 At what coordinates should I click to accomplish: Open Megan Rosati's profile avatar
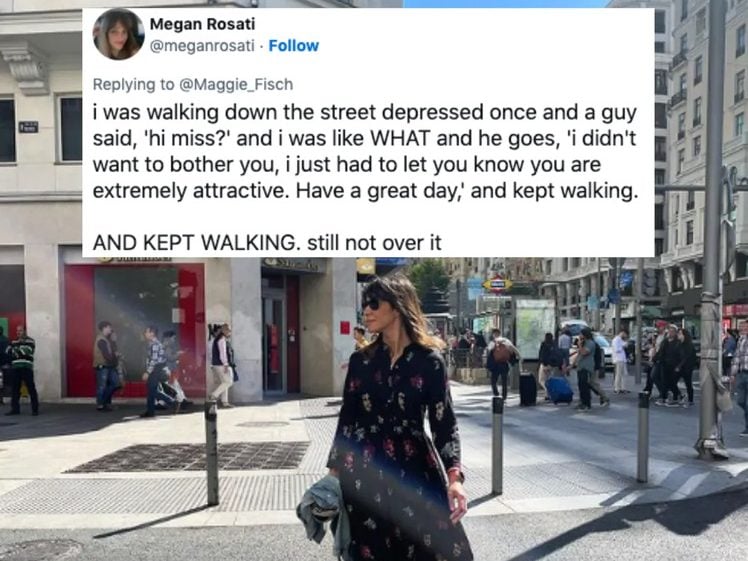point(118,34)
